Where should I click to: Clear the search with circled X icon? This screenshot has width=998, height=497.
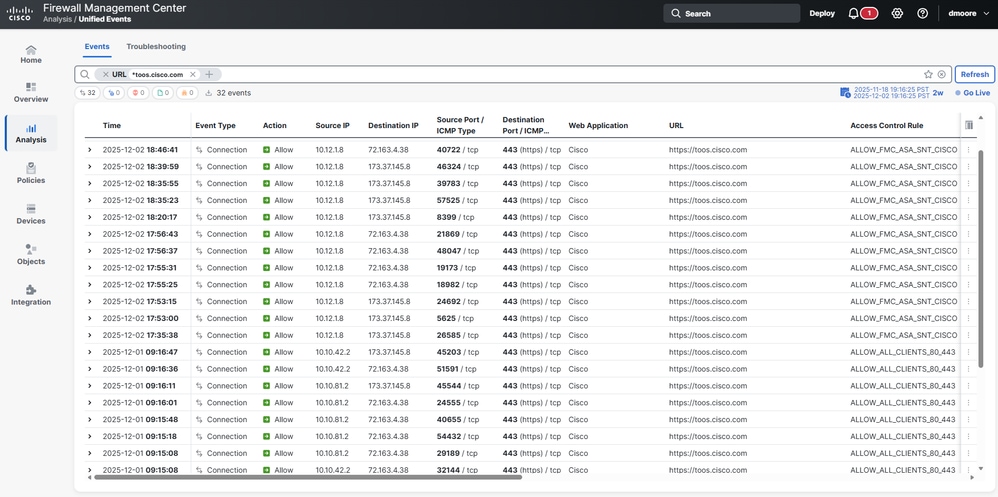(941, 74)
